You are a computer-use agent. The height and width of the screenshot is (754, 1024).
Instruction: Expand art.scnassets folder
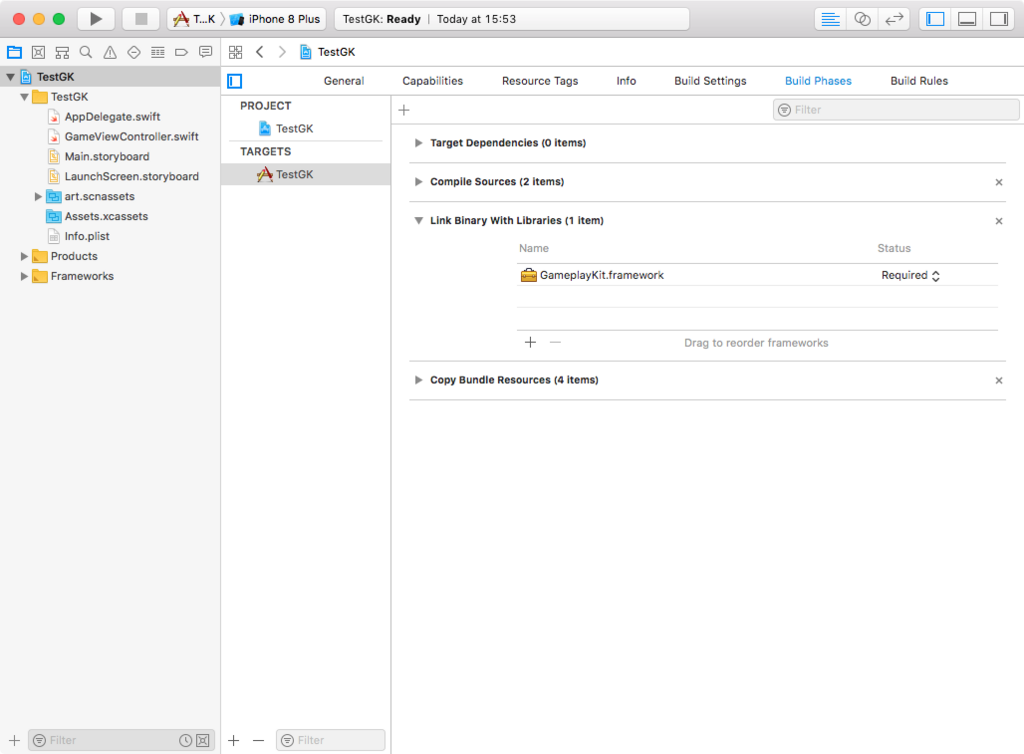pyautogui.click(x=38, y=196)
